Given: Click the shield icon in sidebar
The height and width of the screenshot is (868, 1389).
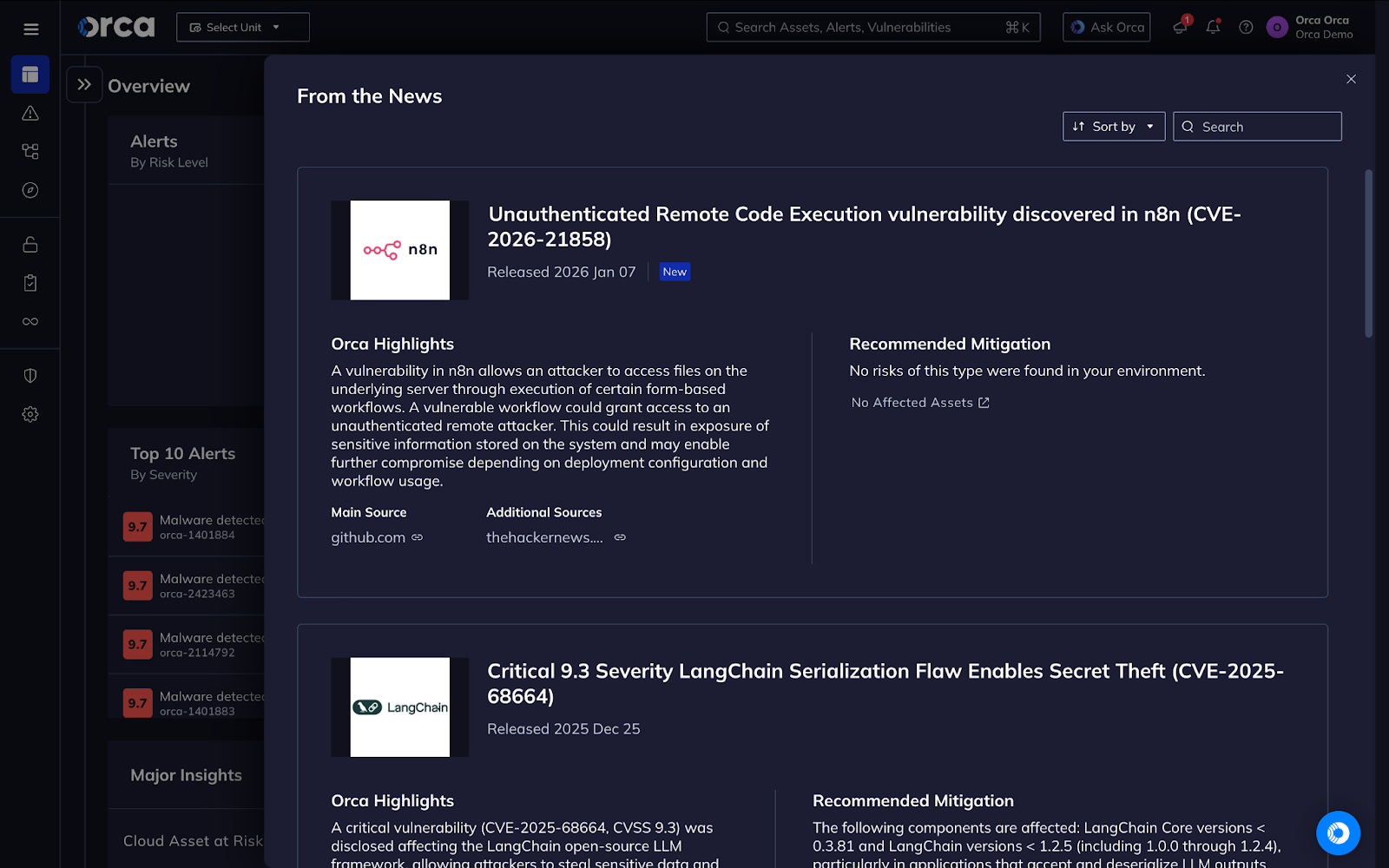Looking at the screenshot, I should pos(30,376).
